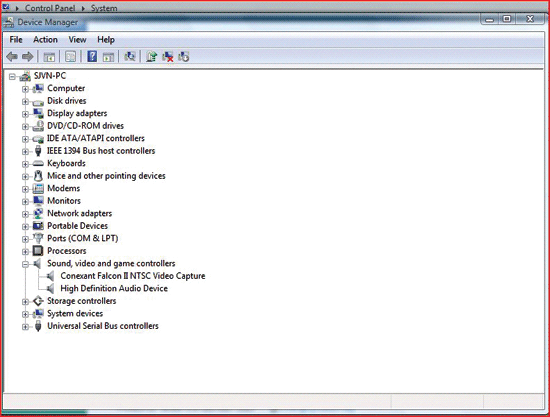The height and width of the screenshot is (417, 550).
Task: Click the Update Driver Software icon
Action: [x=151, y=56]
